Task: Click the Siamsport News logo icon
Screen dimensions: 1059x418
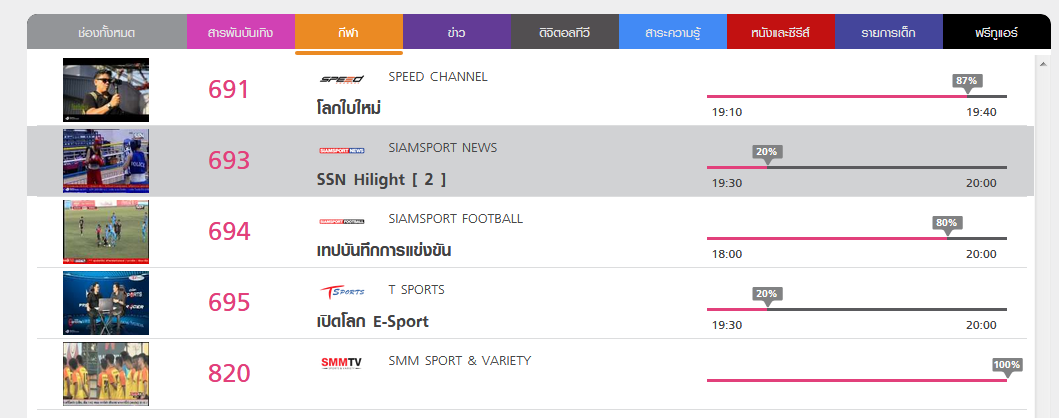Action: click(x=342, y=150)
